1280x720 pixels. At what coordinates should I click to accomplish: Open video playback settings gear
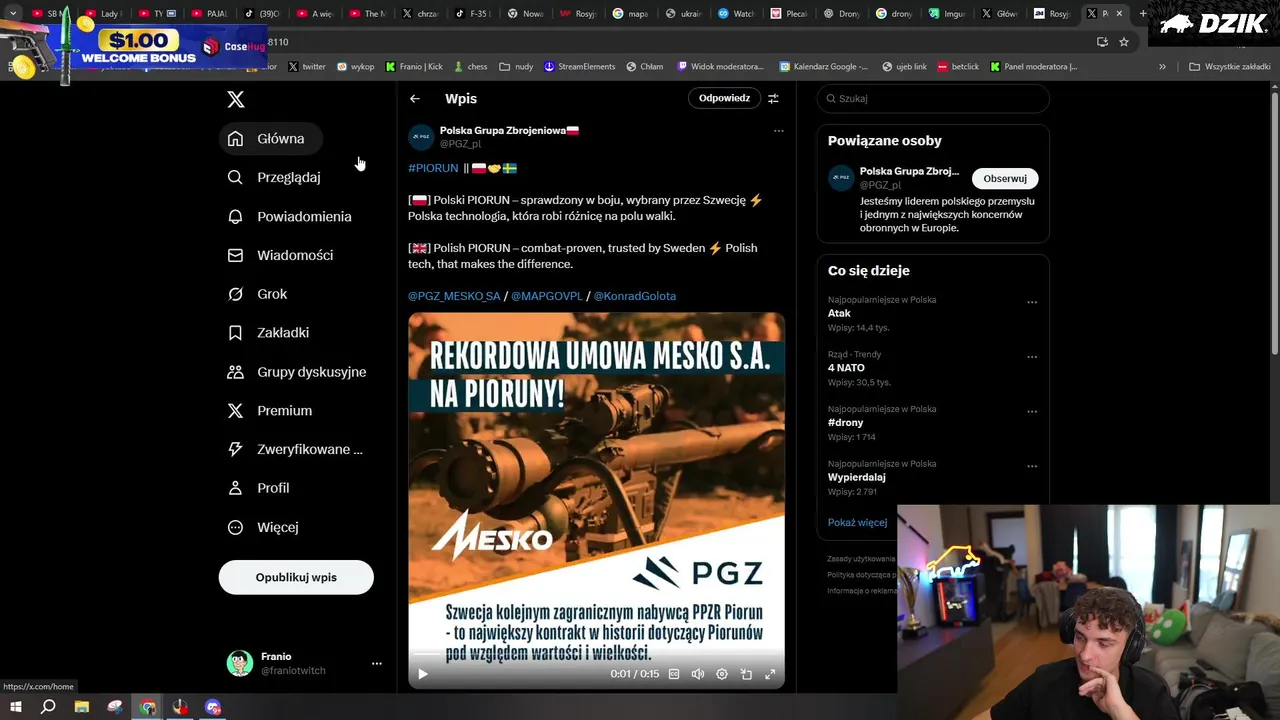click(722, 674)
